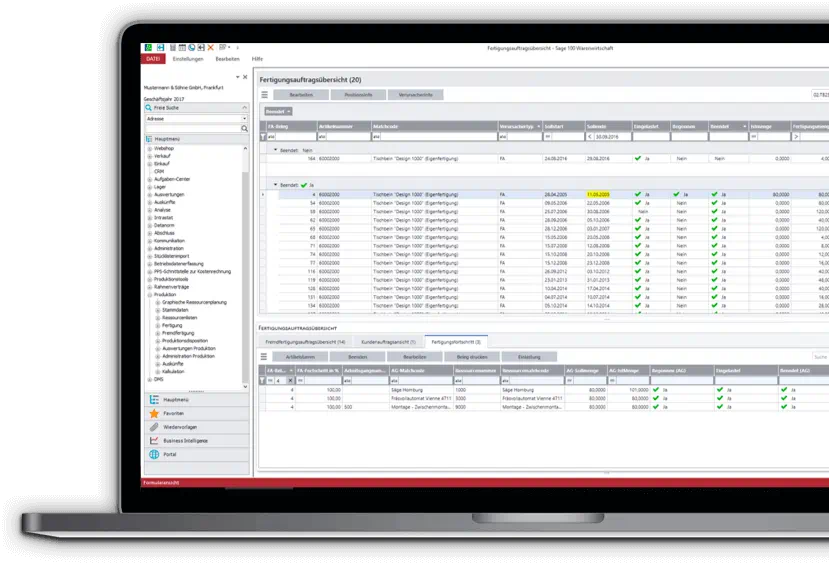The height and width of the screenshot is (565, 829).
Task: Expand the Verkauf tree node
Action: coord(150,156)
